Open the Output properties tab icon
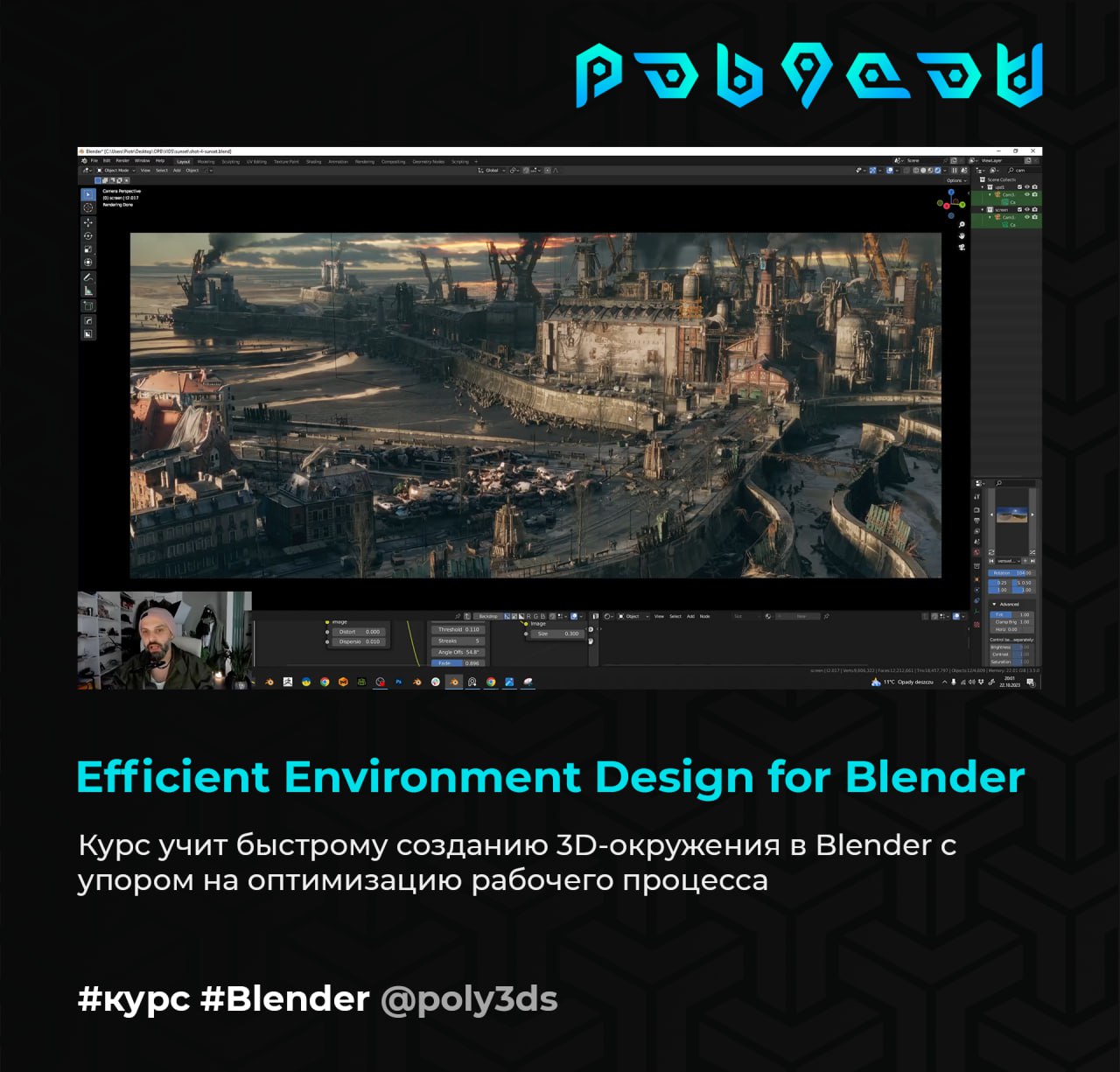 (976, 521)
